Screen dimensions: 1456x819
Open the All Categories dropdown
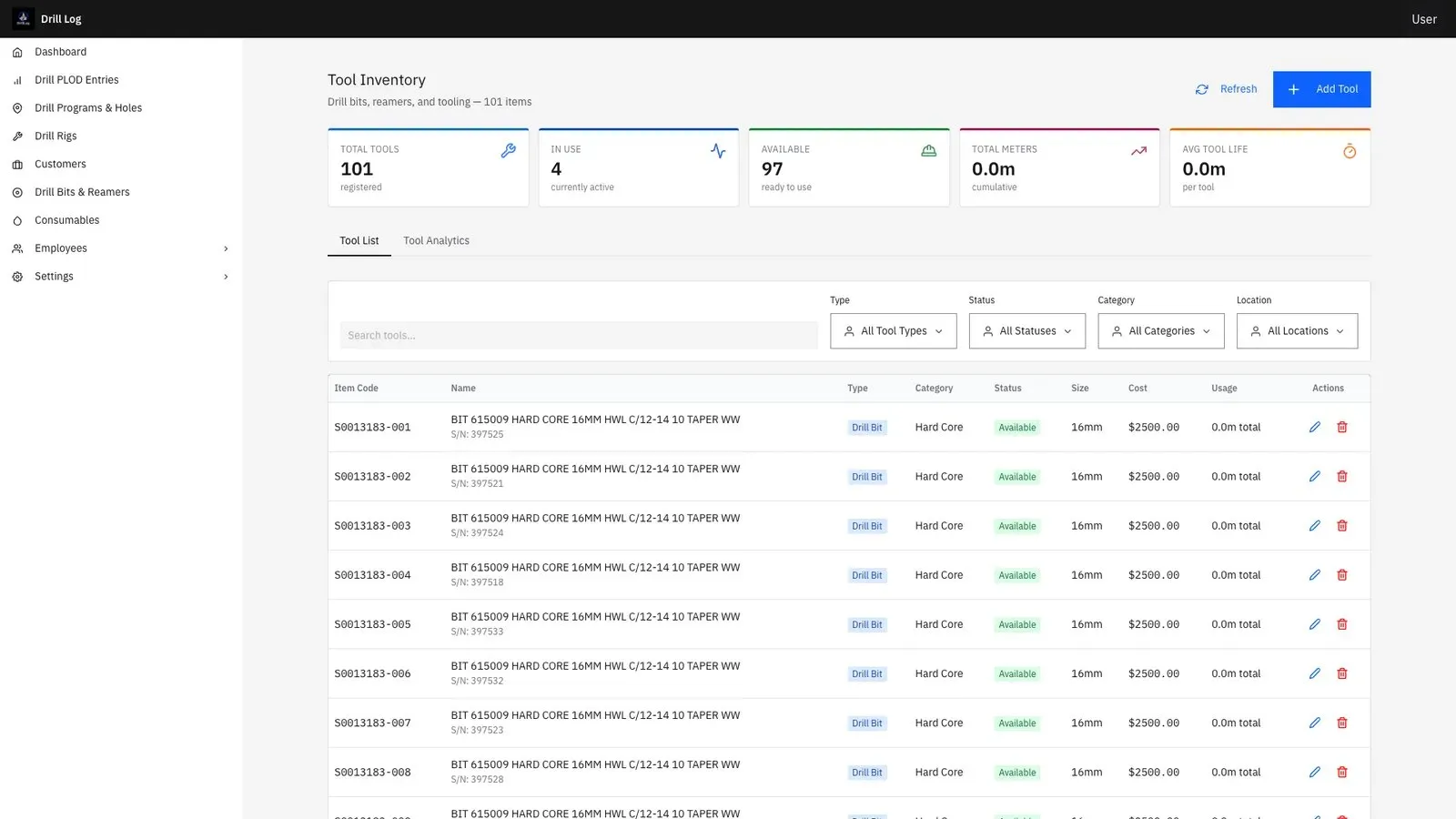point(1160,331)
